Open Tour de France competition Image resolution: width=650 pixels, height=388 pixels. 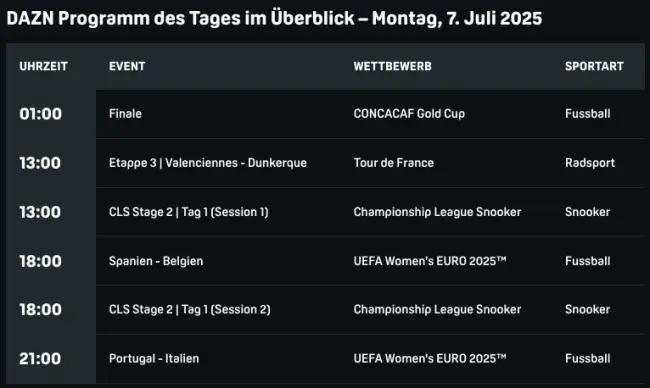(x=393, y=163)
